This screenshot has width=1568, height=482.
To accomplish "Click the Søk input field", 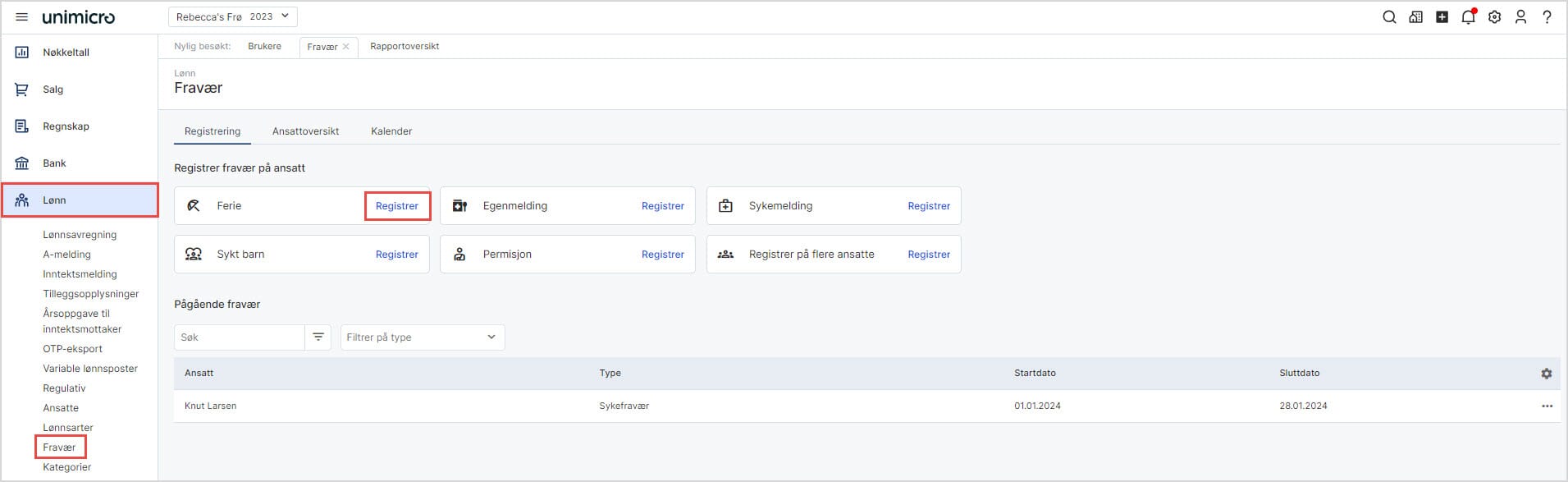I will point(239,337).
